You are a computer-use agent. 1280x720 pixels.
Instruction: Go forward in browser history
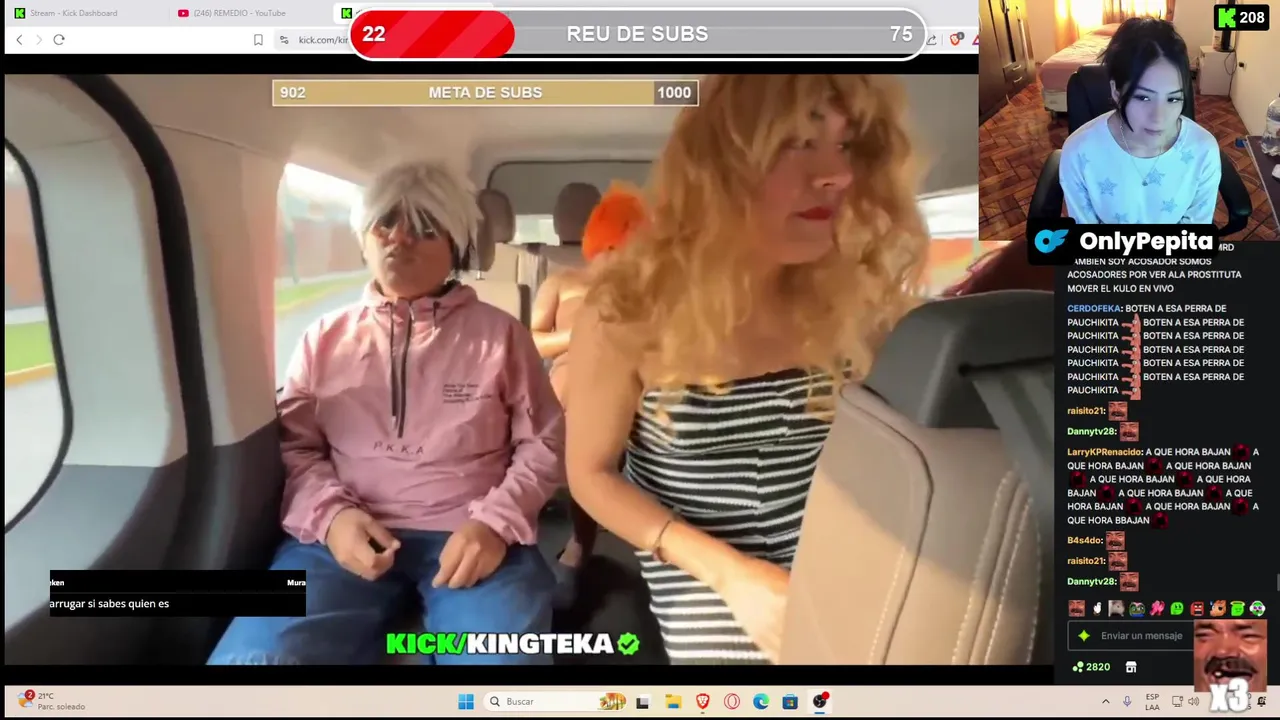[39, 39]
